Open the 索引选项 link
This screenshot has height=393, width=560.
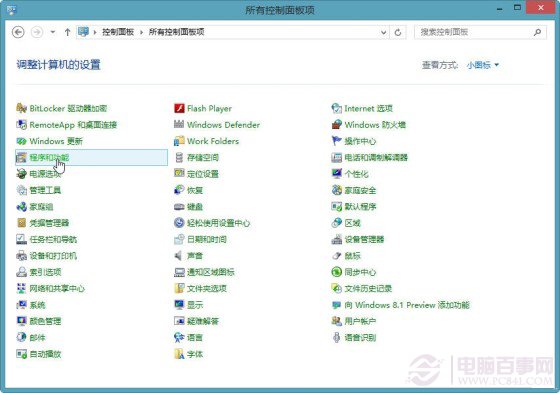[x=45, y=272]
